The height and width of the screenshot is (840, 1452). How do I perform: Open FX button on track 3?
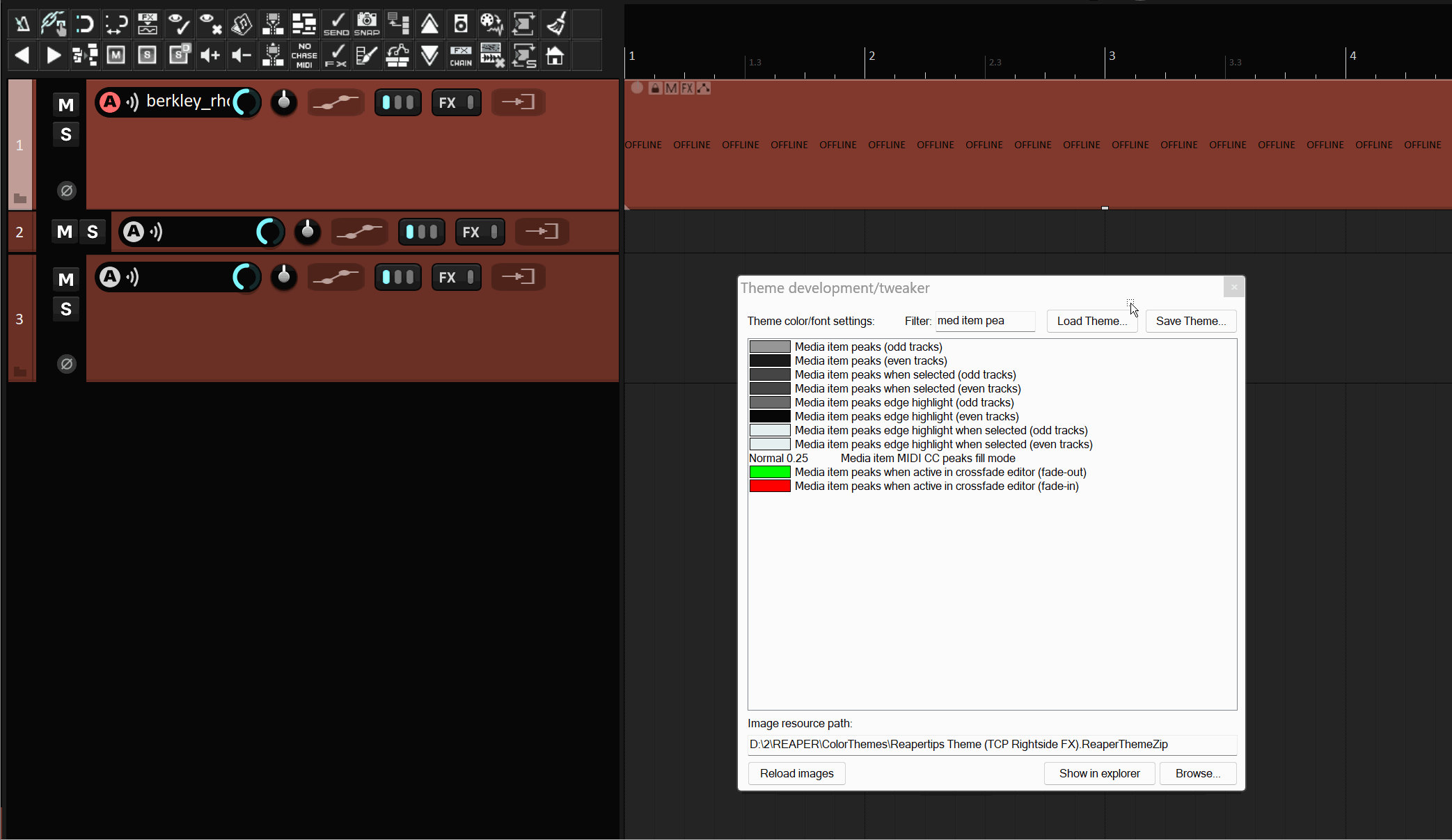coord(456,277)
